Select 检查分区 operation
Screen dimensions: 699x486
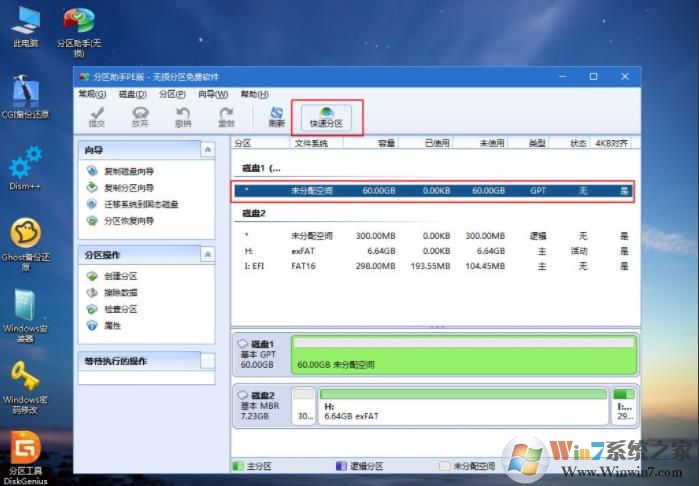(120, 309)
